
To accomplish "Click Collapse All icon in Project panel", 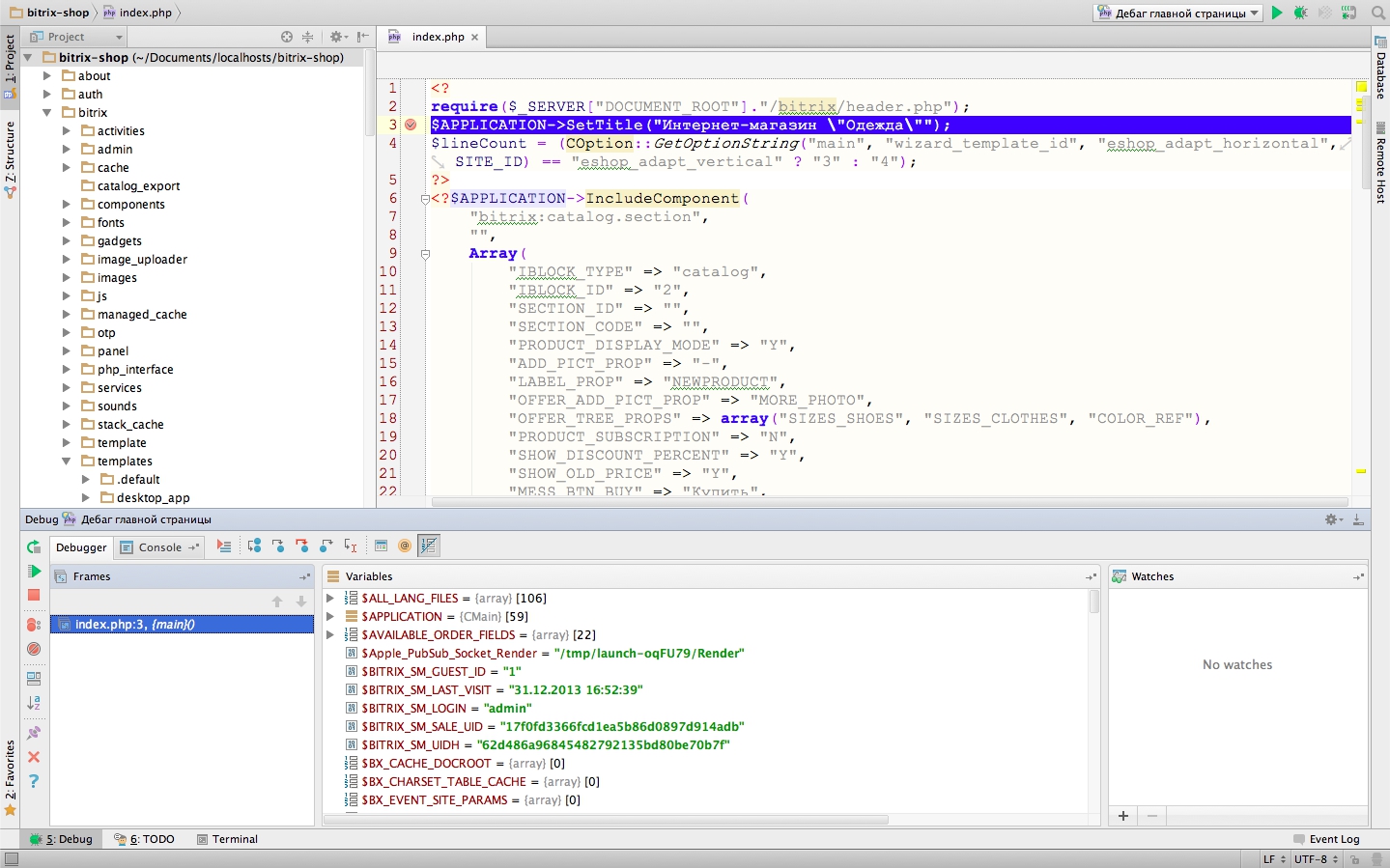I will coord(307,37).
